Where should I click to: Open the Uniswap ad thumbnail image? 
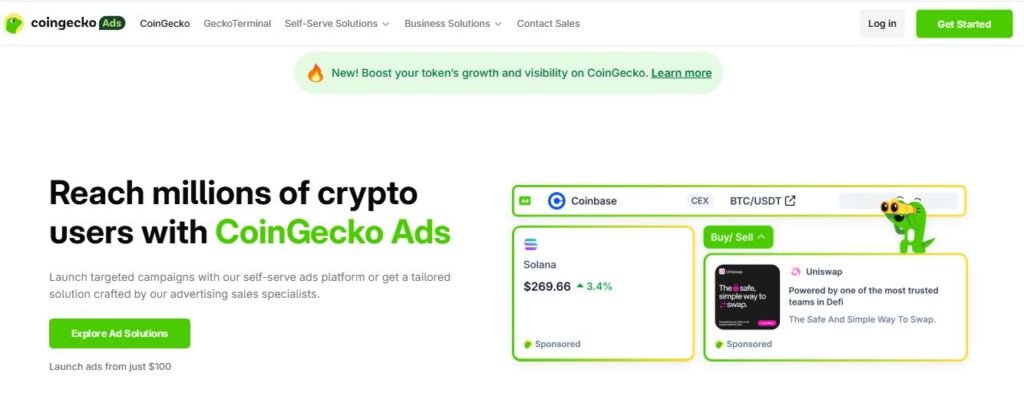747,296
